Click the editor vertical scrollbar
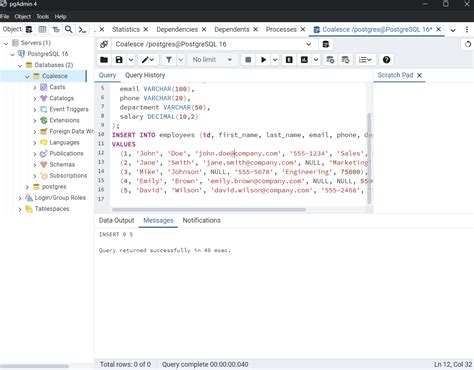 click(x=369, y=158)
